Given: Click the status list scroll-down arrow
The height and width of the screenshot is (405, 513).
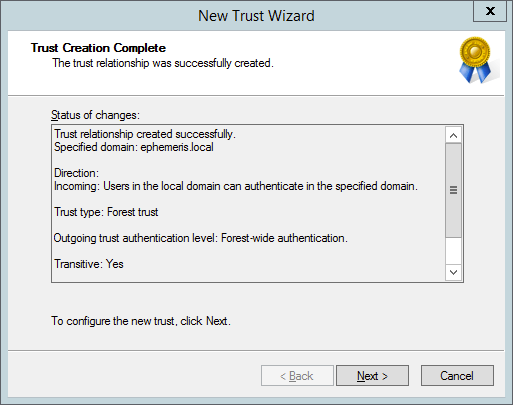Looking at the screenshot, I should 453,272.
